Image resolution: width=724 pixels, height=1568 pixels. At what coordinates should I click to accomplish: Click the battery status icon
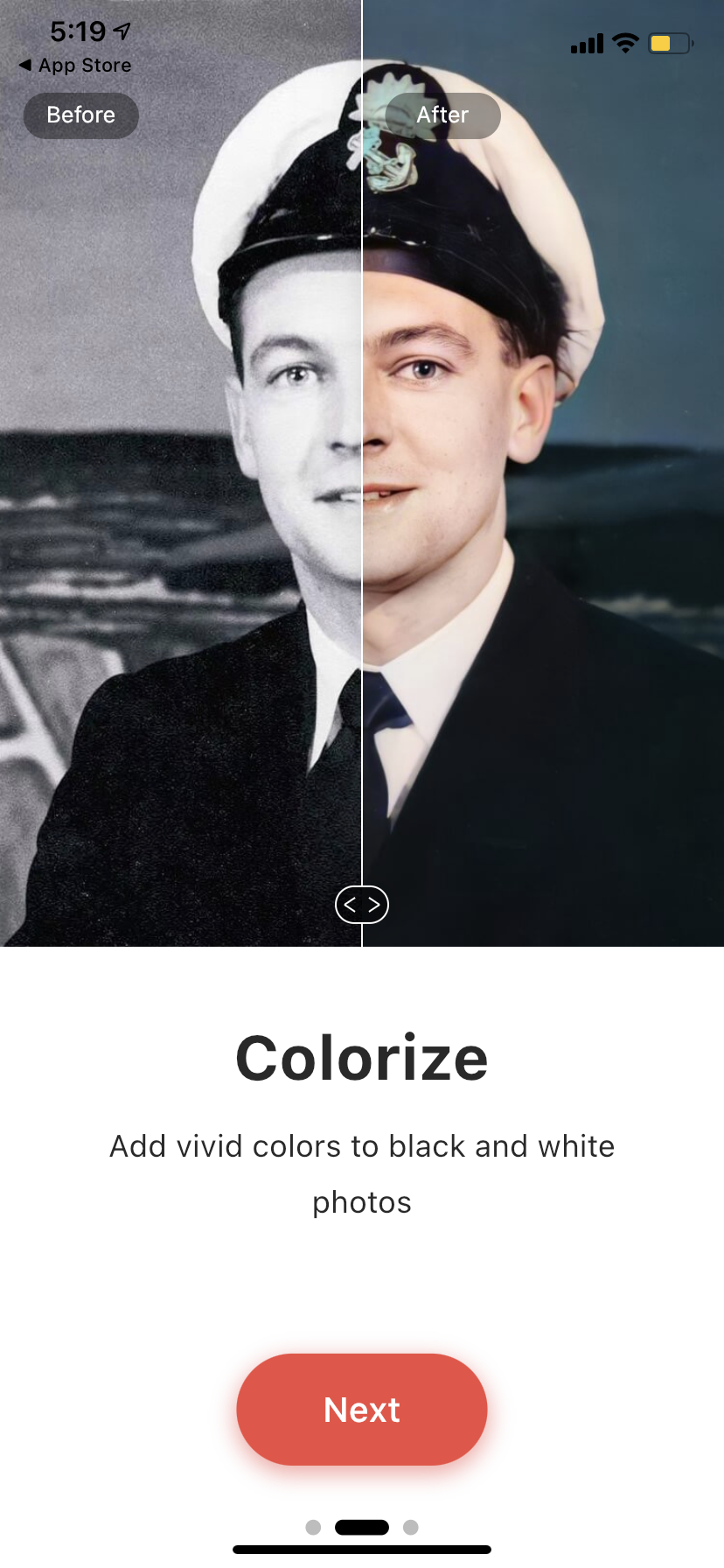pyautogui.click(x=671, y=43)
